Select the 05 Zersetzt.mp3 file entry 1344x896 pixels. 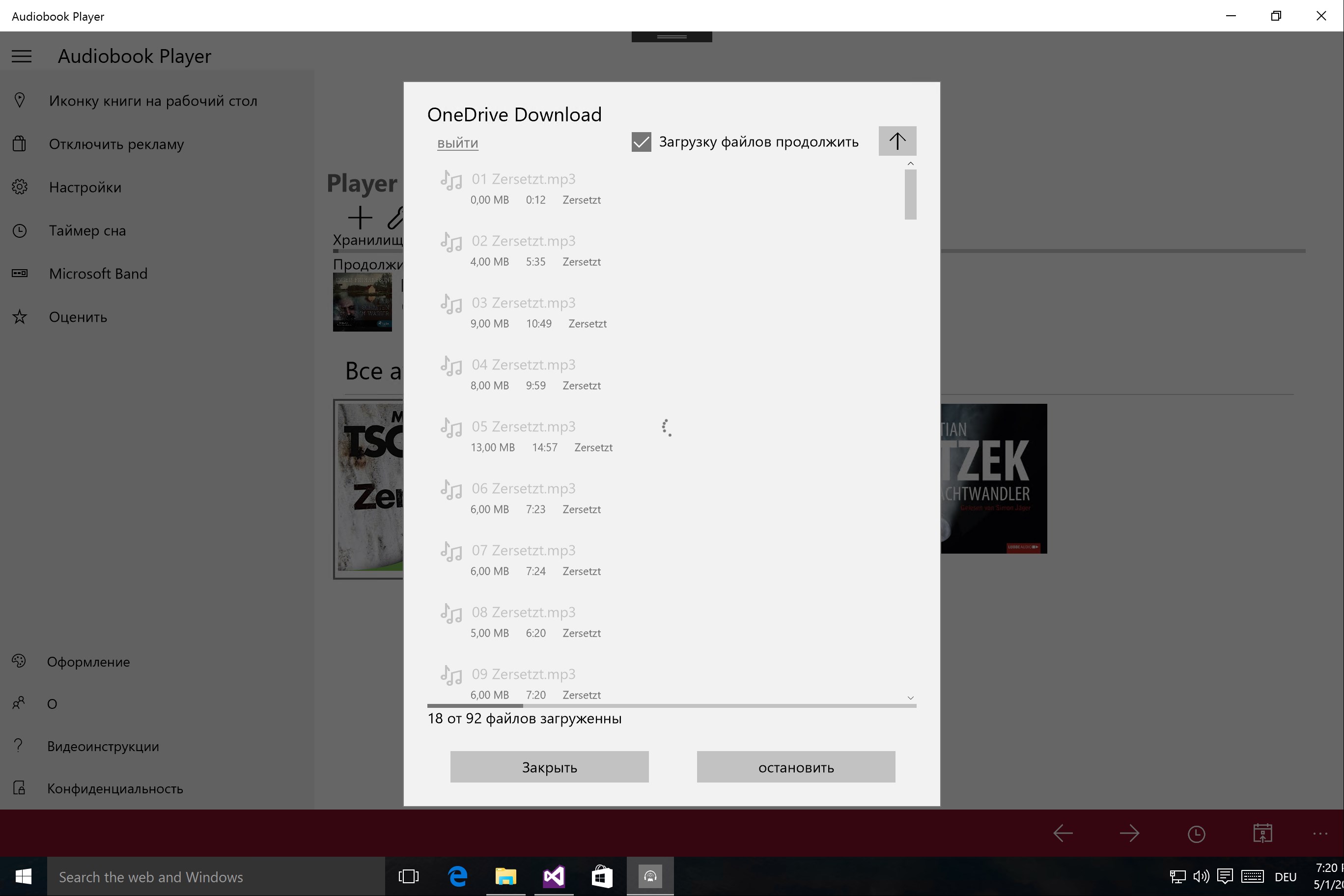click(523, 427)
